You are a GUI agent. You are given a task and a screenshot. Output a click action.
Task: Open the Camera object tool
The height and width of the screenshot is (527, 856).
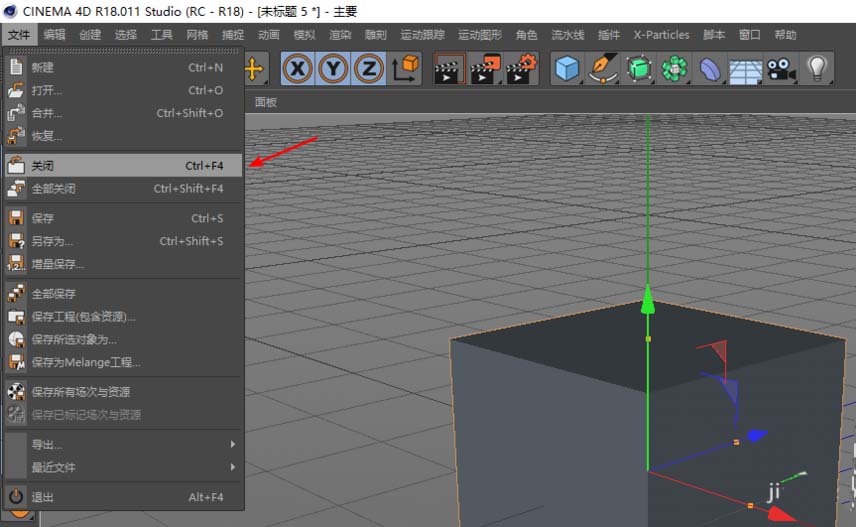coord(781,68)
